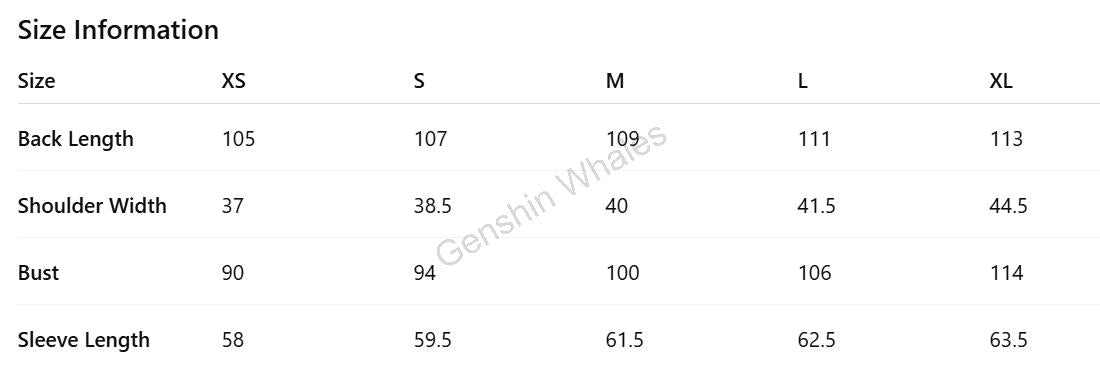Select the L size column header
Image resolution: width=1100 pixels, height=388 pixels.
803,81
